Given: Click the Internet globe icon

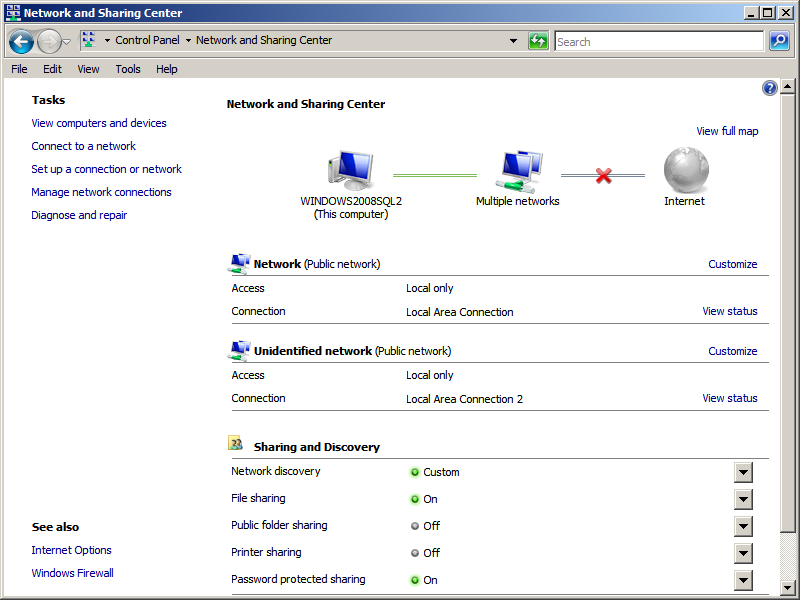Looking at the screenshot, I should pyautogui.click(x=686, y=170).
